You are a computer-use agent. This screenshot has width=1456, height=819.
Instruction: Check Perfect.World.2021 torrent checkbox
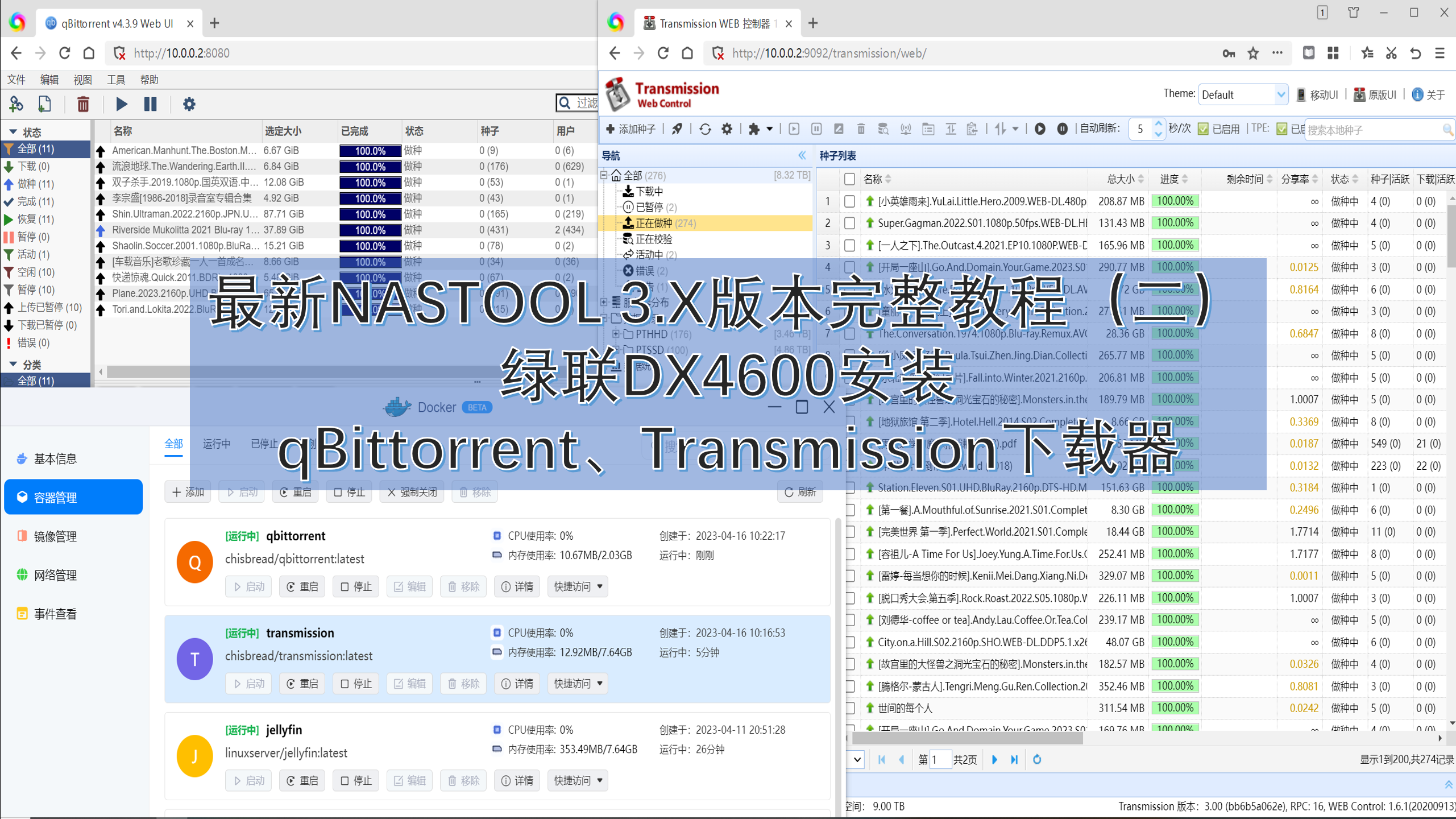[850, 532]
